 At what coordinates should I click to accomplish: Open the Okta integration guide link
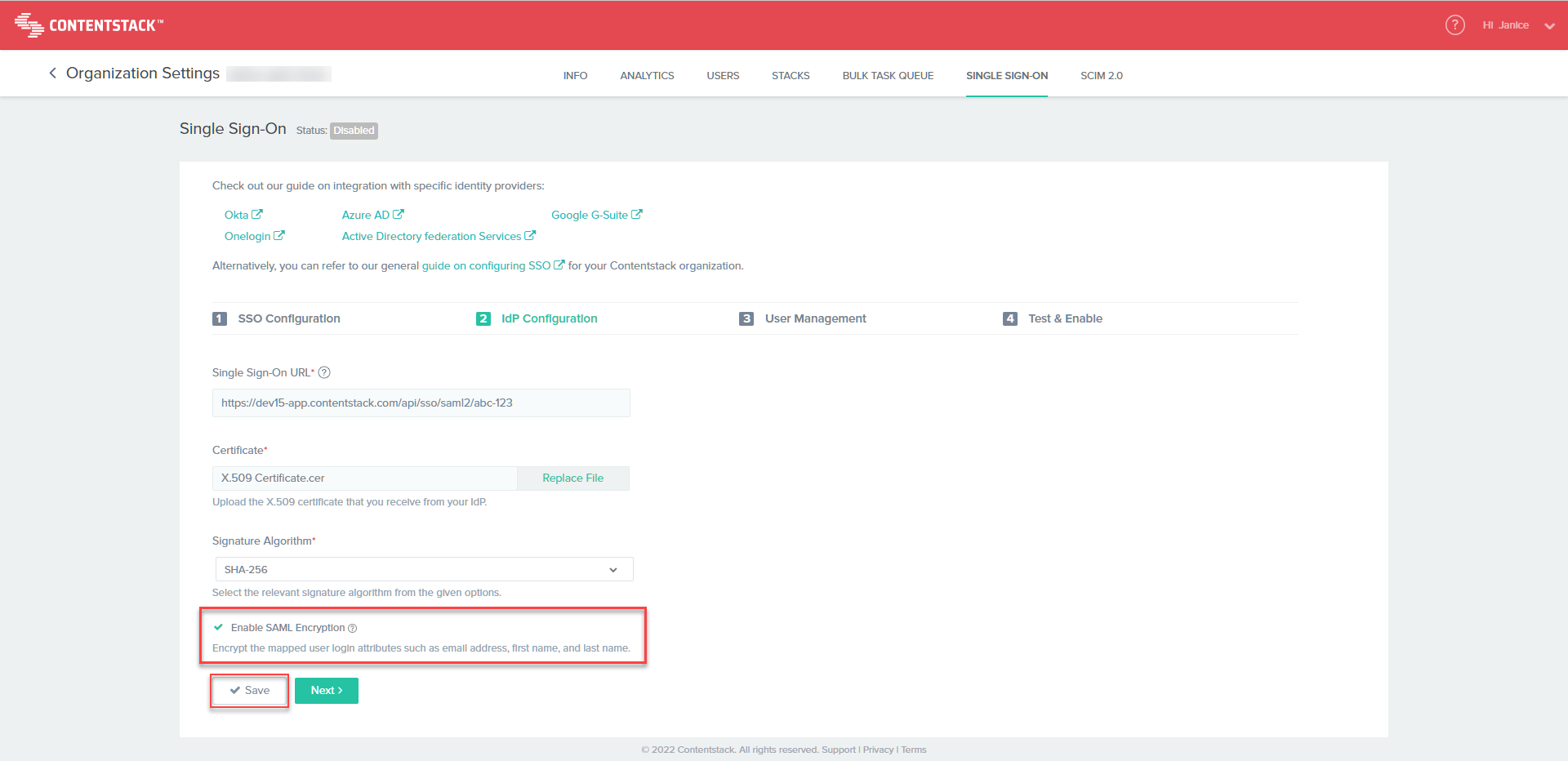pyautogui.click(x=243, y=215)
